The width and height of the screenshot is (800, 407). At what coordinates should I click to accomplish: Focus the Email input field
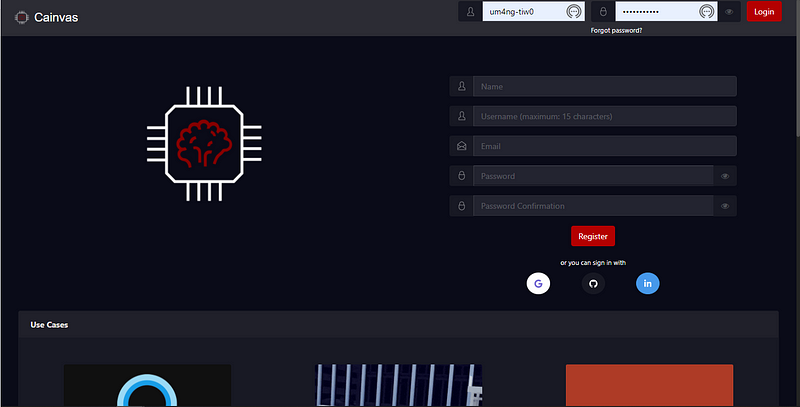605,146
